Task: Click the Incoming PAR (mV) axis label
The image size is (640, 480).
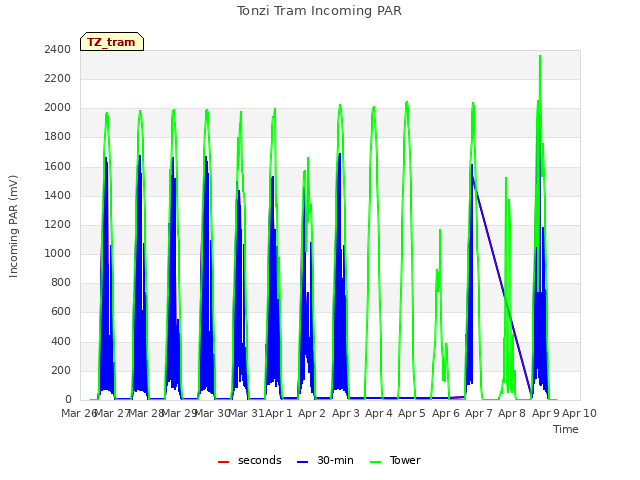Action: coord(13,227)
